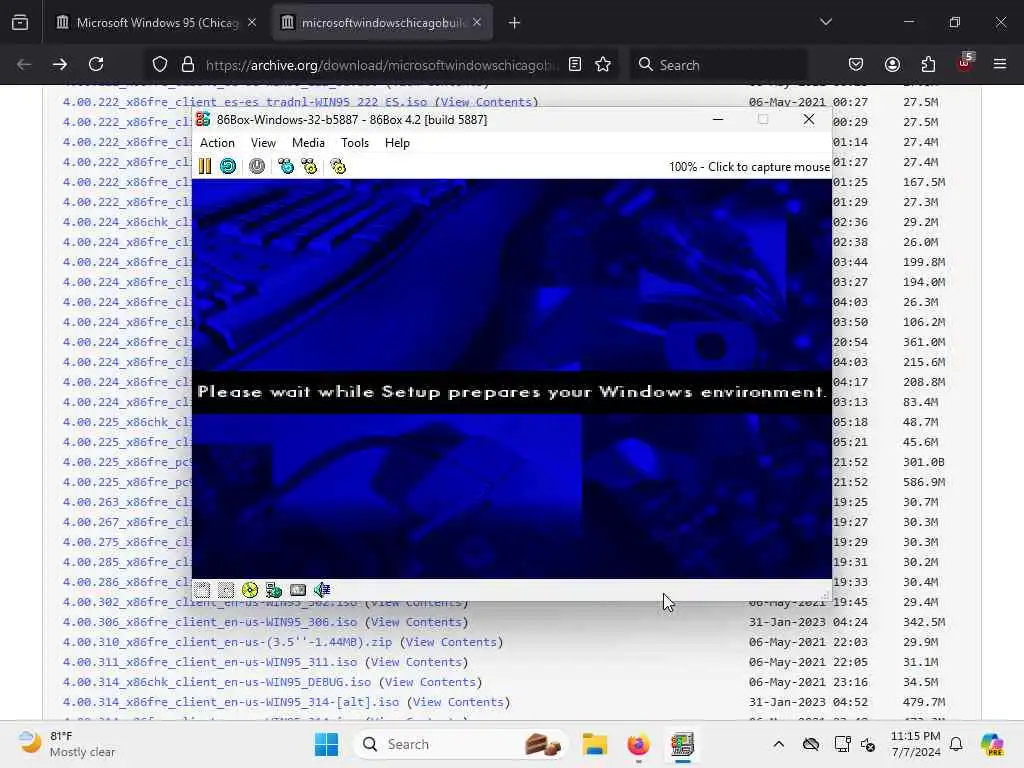Click the 342.5M size text
The height and width of the screenshot is (768, 1024).
pyautogui.click(x=924, y=622)
